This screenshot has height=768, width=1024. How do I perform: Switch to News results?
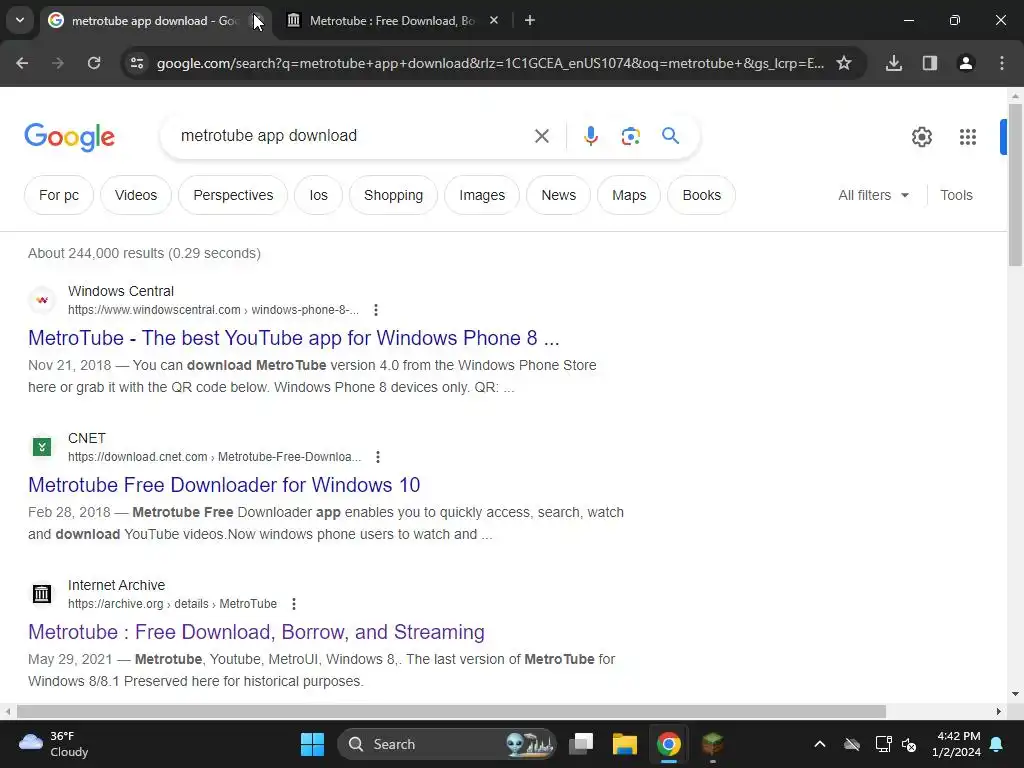(x=558, y=195)
